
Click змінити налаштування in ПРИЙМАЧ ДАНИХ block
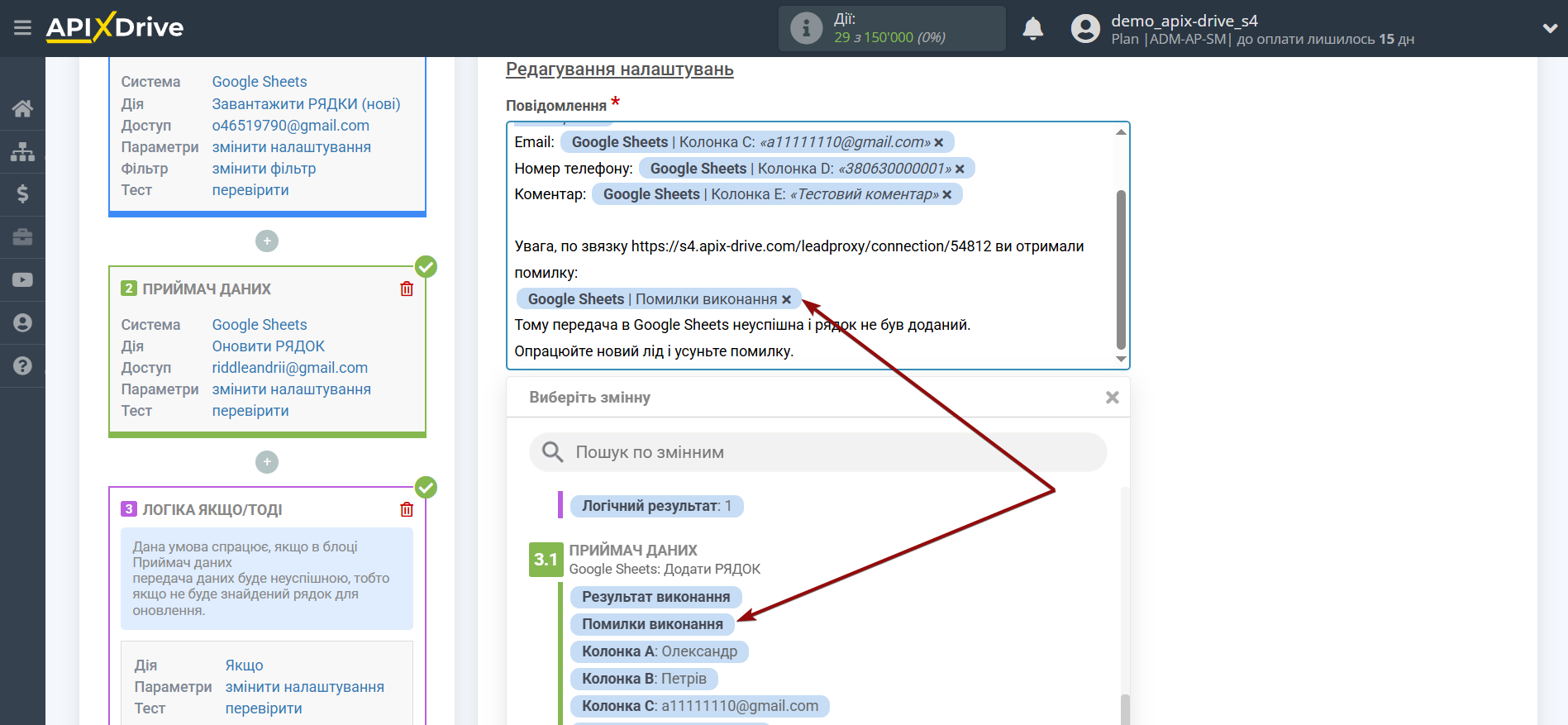tap(291, 389)
